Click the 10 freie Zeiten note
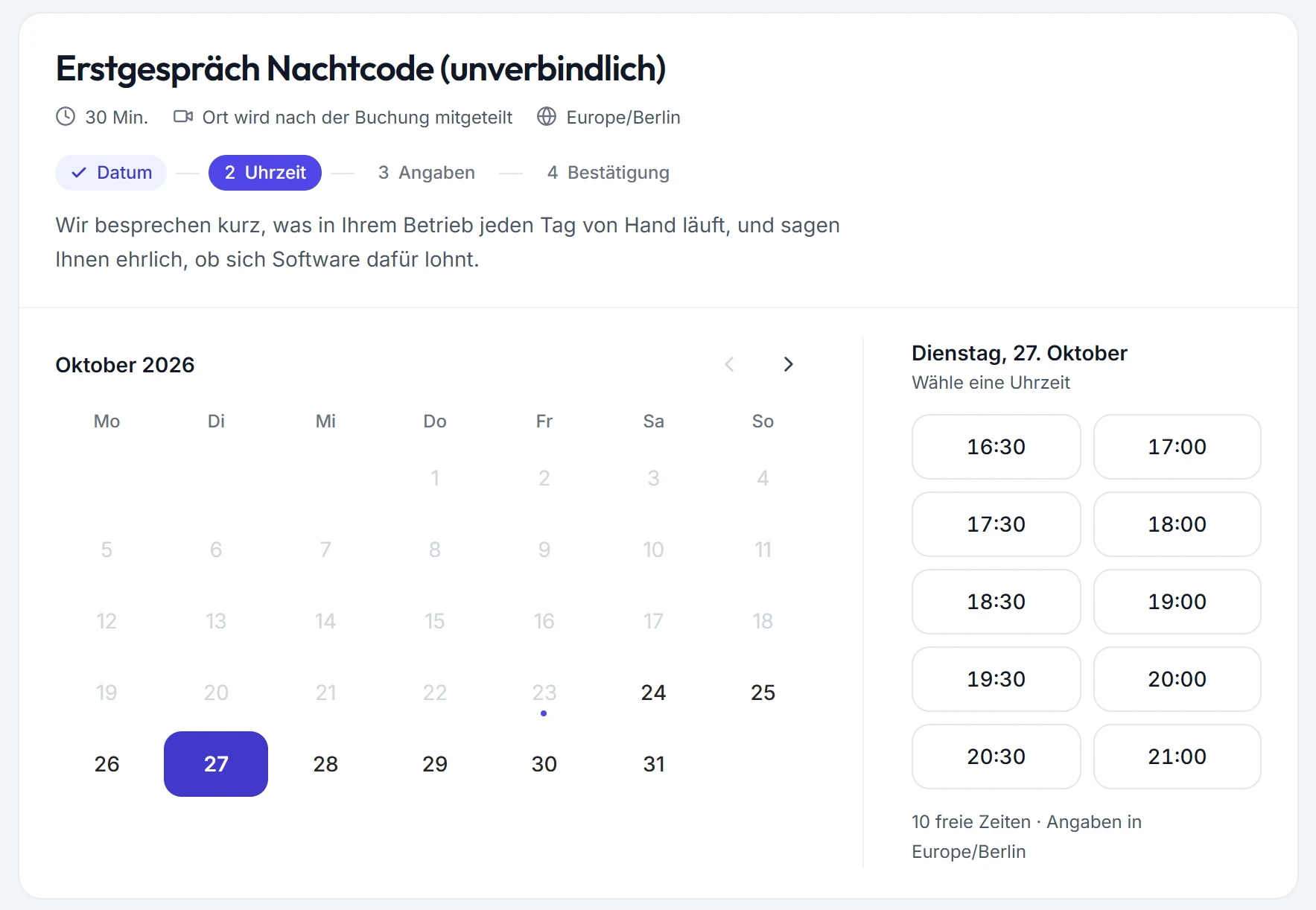The height and width of the screenshot is (910, 1316). 1027,837
